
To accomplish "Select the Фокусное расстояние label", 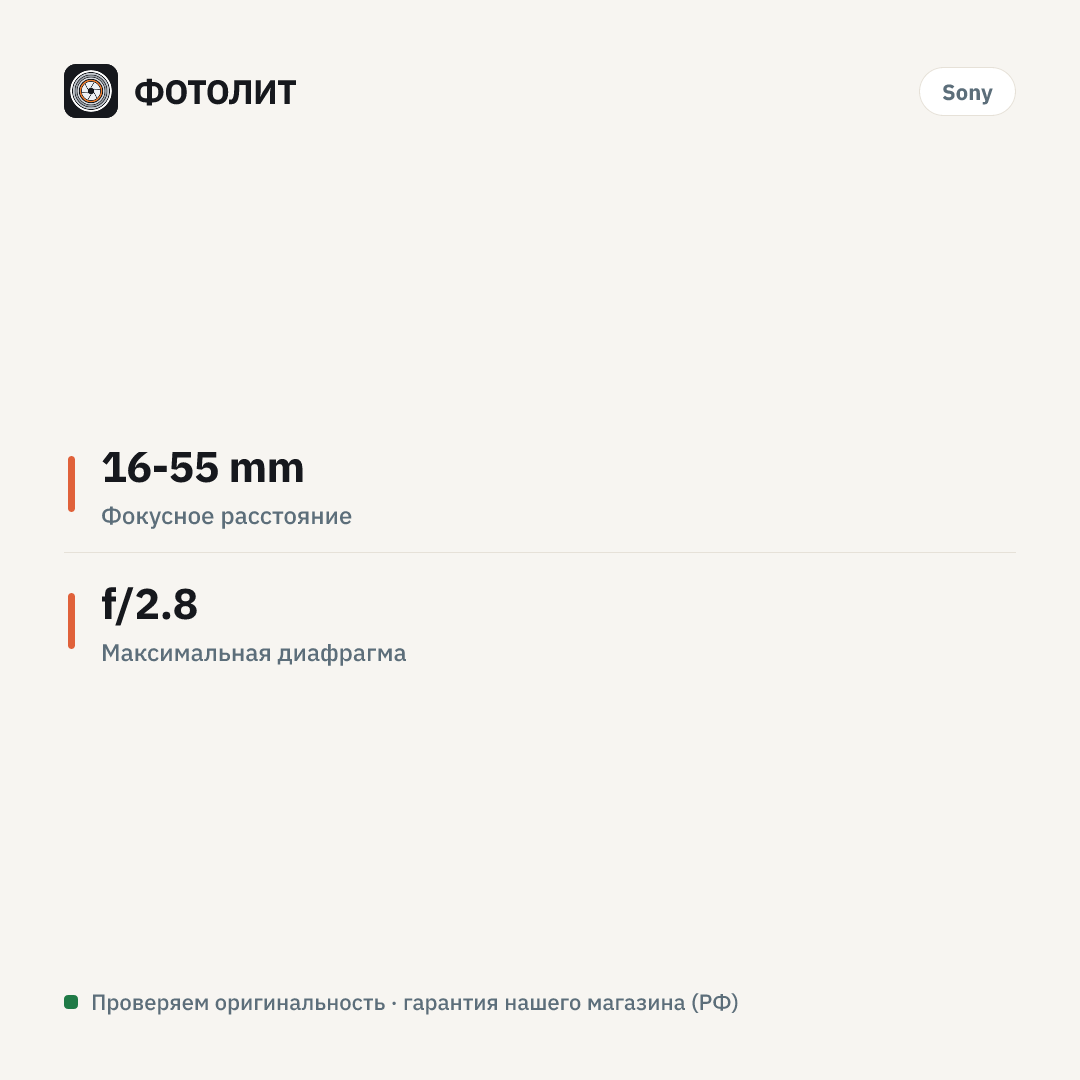I will (227, 516).
